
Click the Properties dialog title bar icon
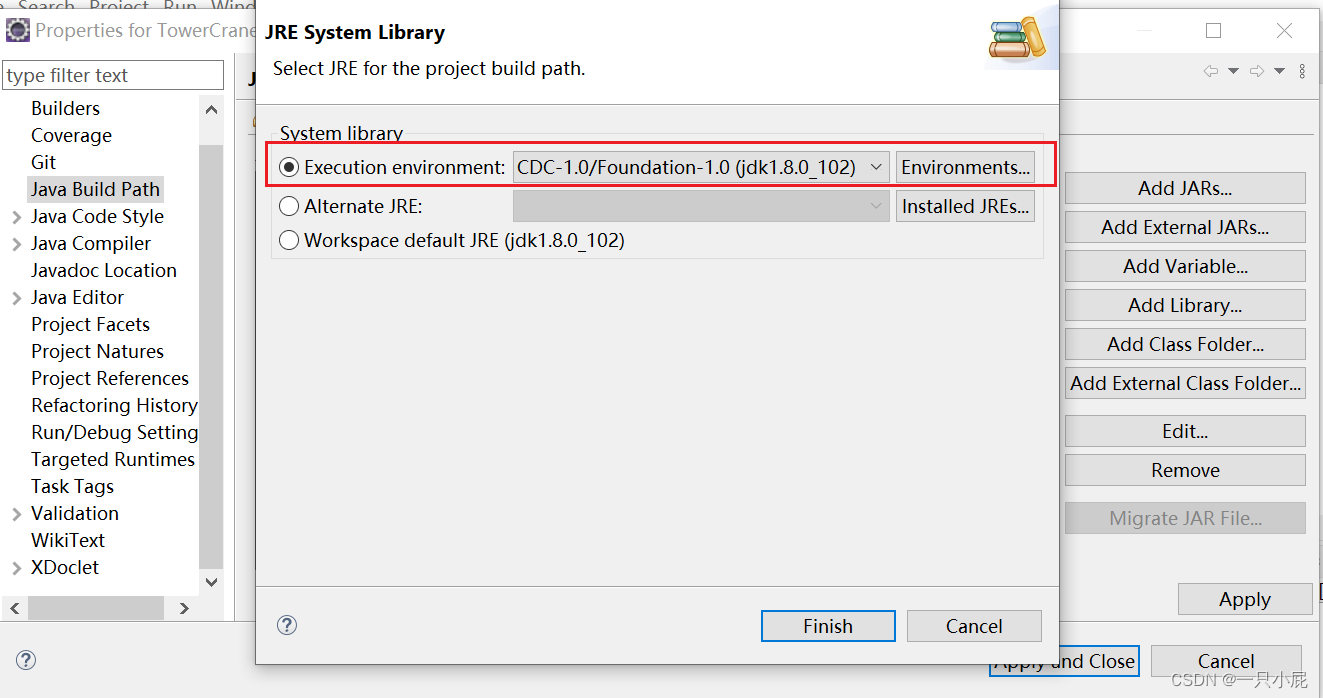16,30
